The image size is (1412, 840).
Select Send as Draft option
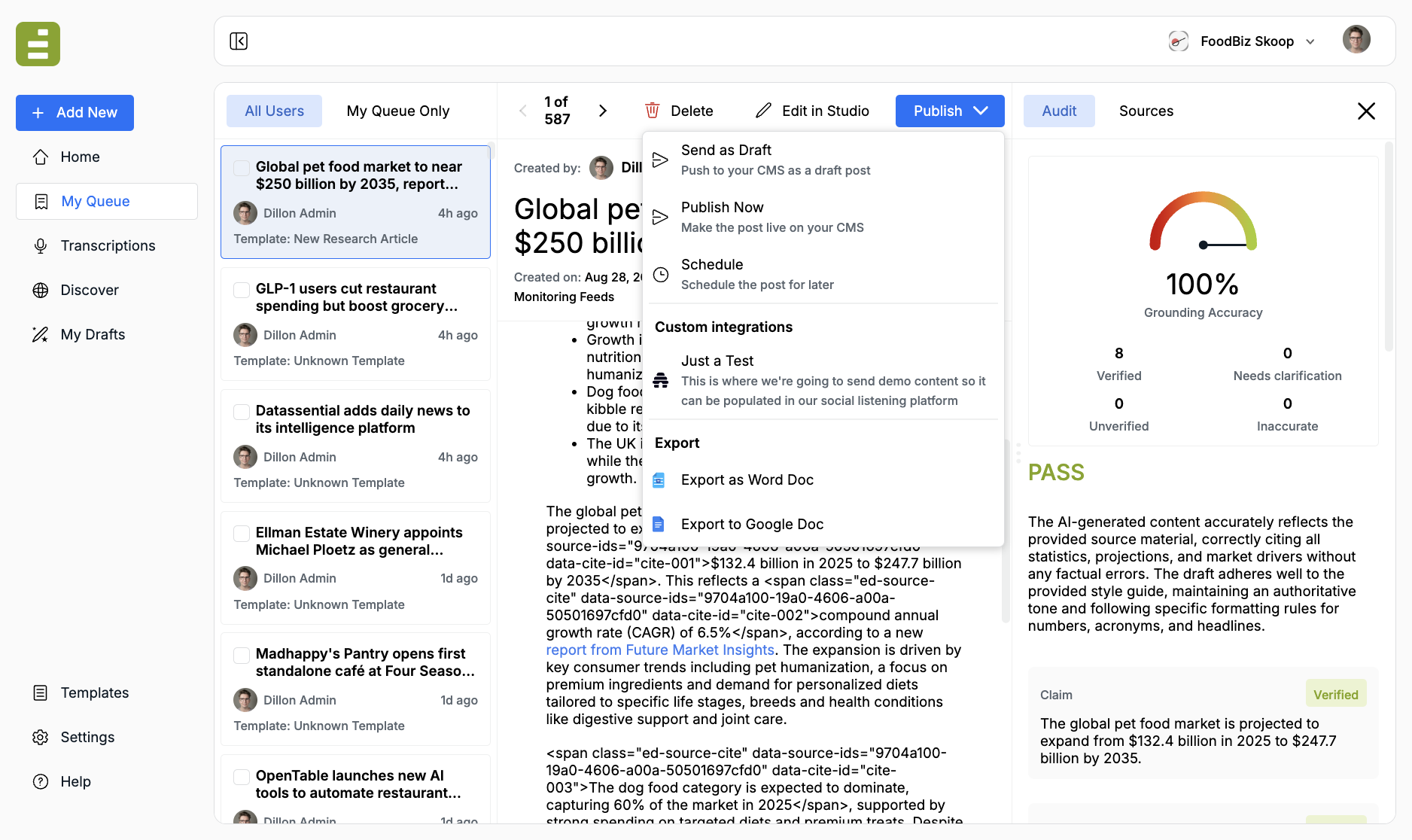pos(823,160)
